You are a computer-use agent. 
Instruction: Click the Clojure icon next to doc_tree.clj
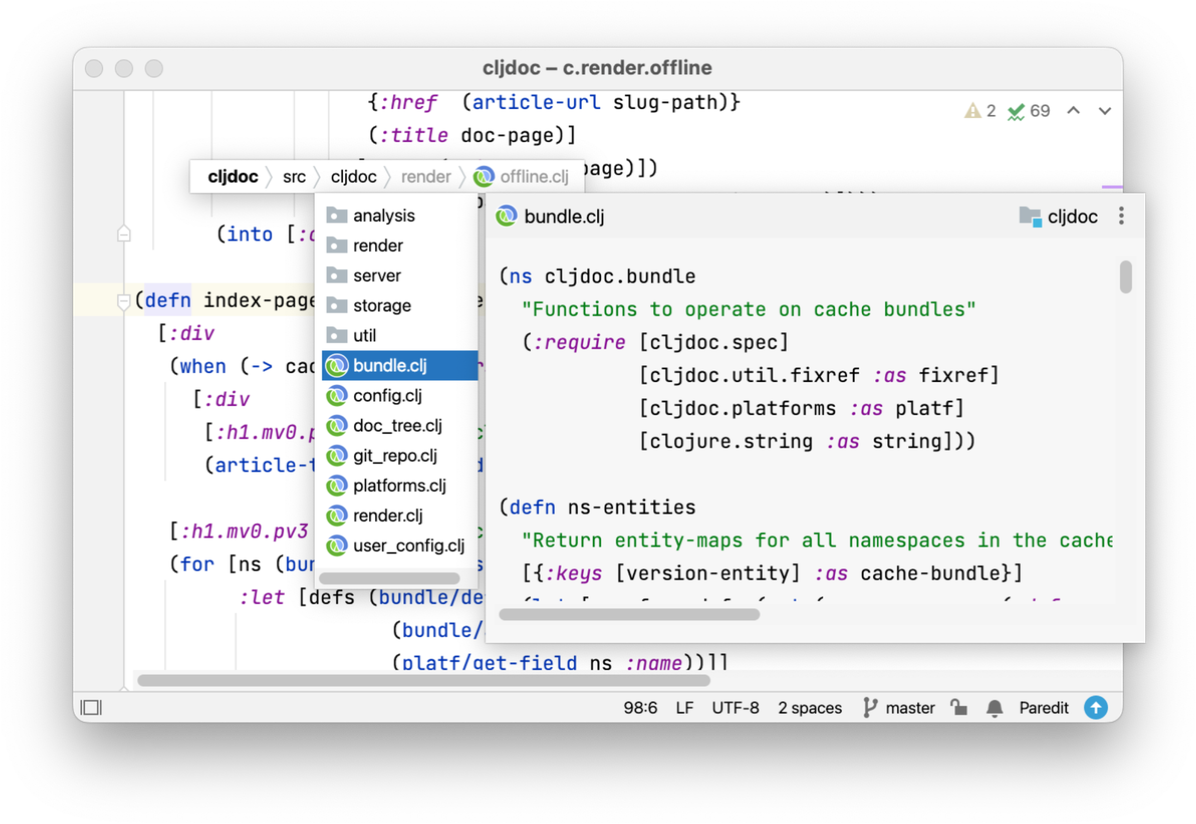coord(336,426)
